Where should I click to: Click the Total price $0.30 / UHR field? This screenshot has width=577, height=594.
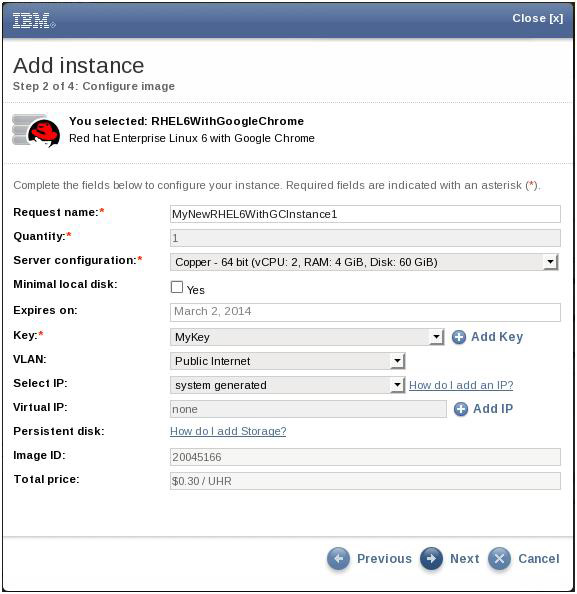point(365,481)
